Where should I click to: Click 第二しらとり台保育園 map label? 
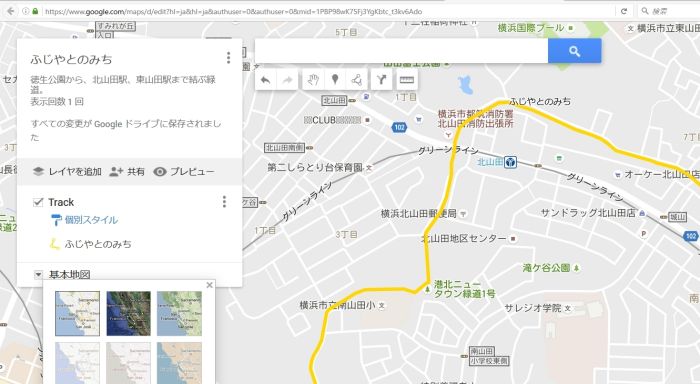(315, 167)
